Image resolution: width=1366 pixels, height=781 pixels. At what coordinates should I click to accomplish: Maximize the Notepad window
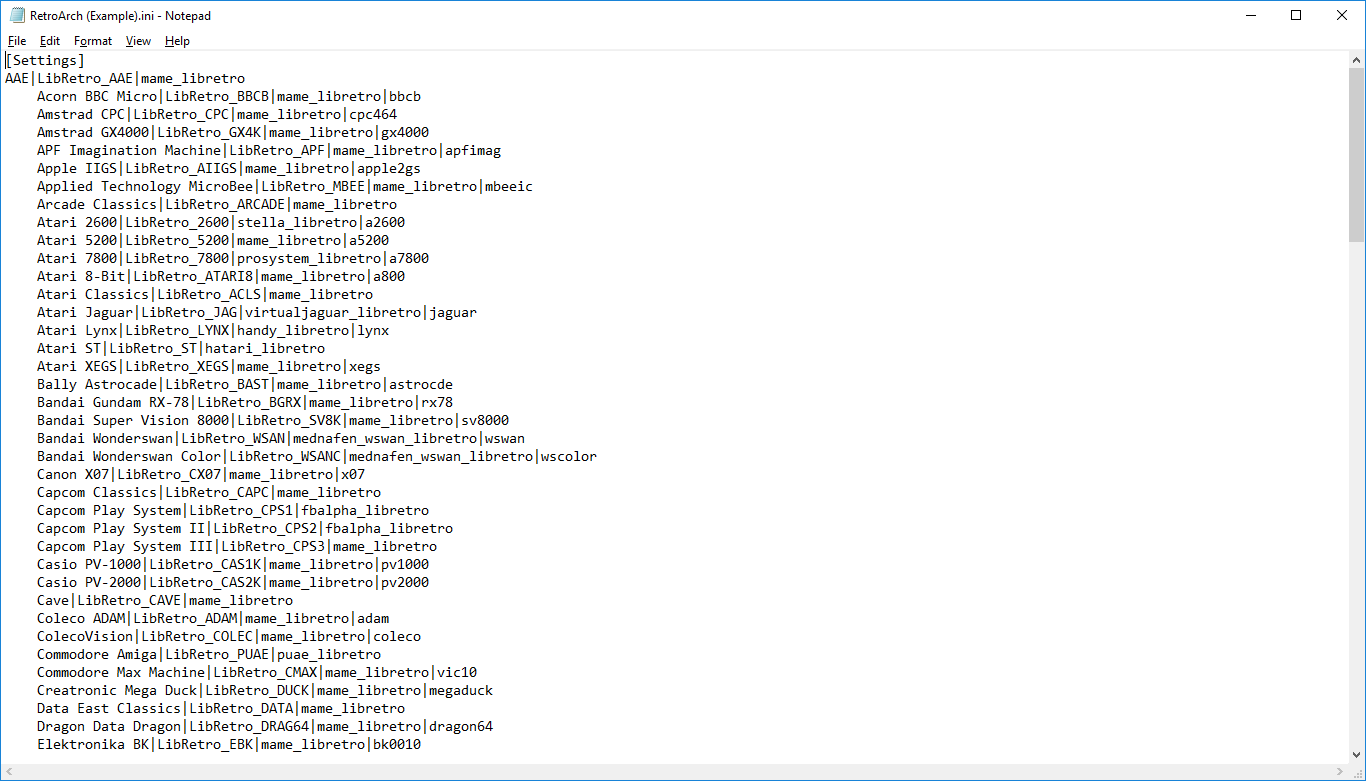click(1296, 15)
